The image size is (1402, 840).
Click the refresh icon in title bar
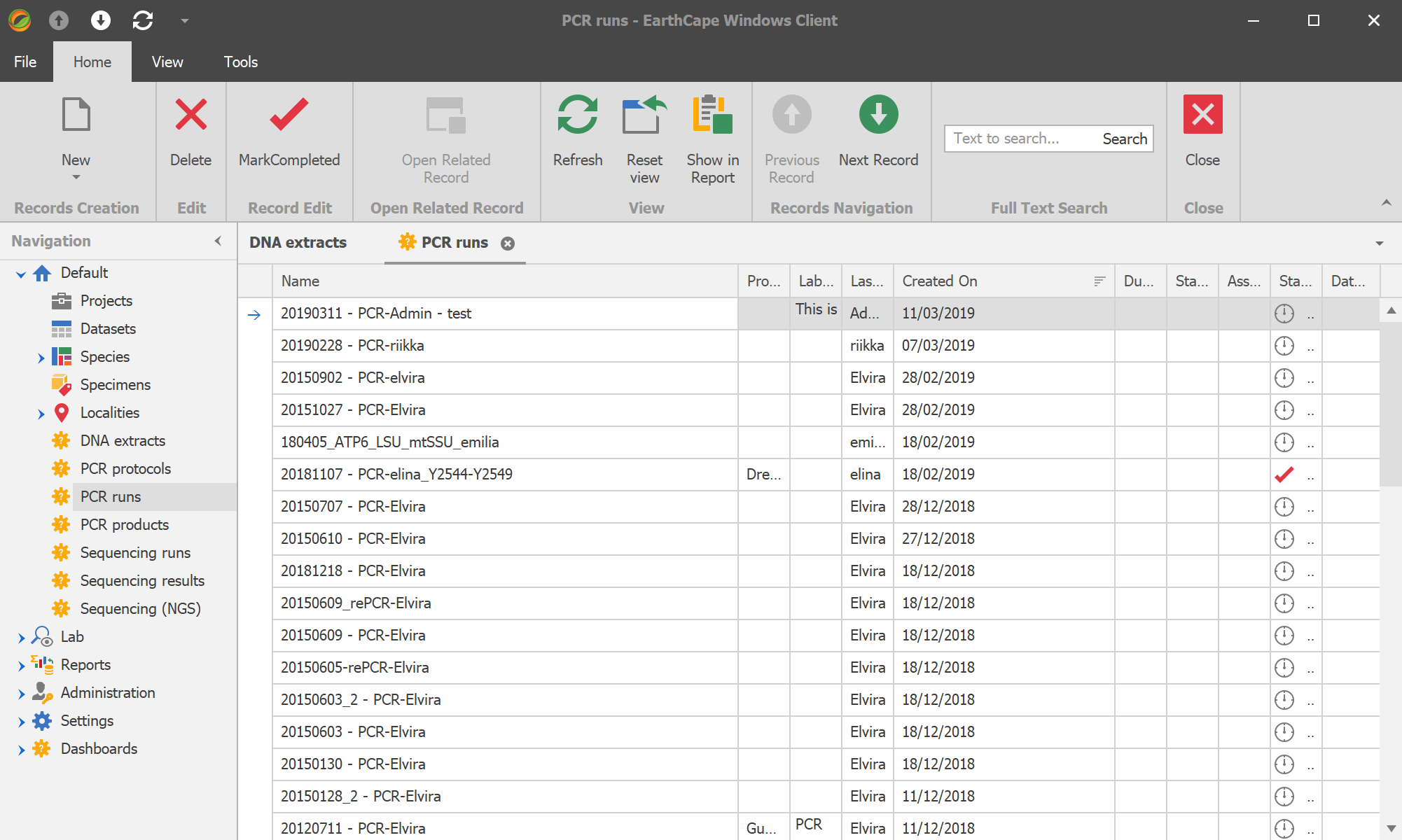coord(143,20)
